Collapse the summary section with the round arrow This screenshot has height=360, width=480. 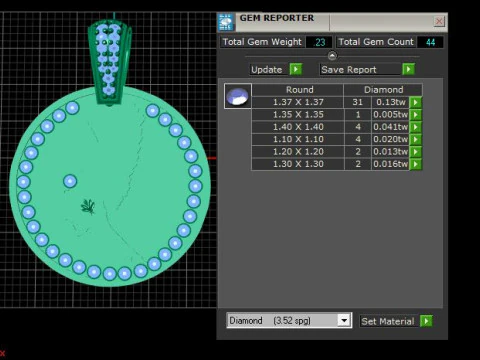[332, 55]
